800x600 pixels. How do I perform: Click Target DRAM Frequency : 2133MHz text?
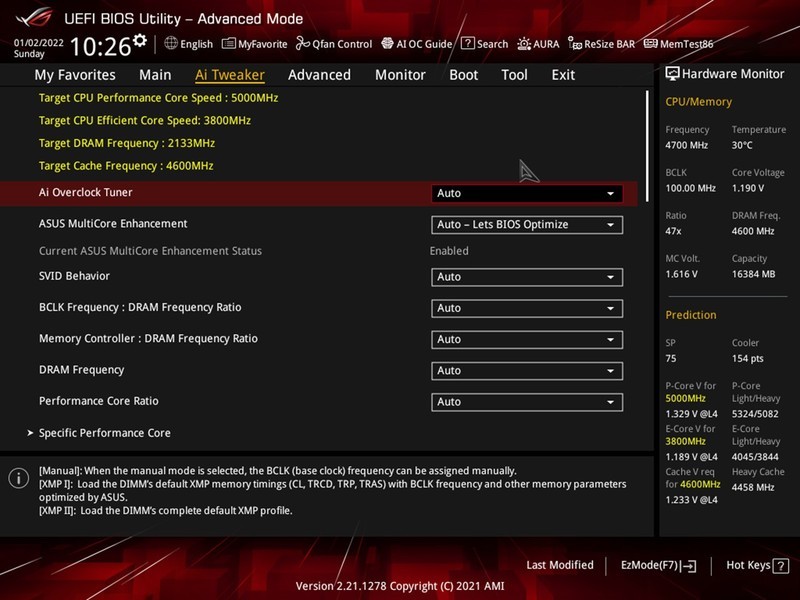[127, 143]
